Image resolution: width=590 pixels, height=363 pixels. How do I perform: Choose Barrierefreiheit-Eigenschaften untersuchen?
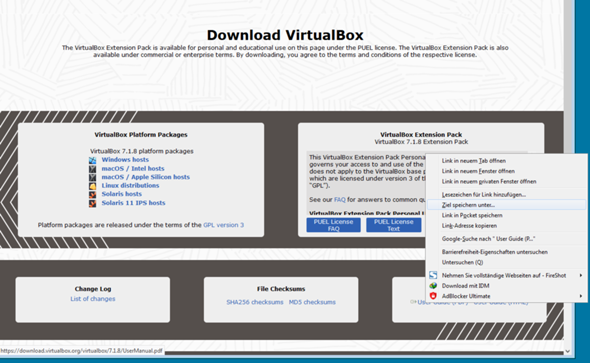click(507, 252)
